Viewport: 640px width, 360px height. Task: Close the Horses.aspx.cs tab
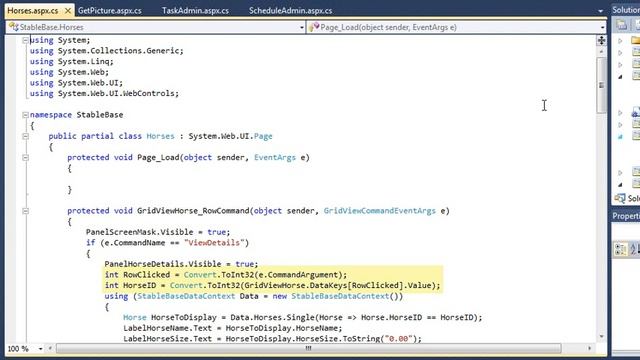(69, 11)
